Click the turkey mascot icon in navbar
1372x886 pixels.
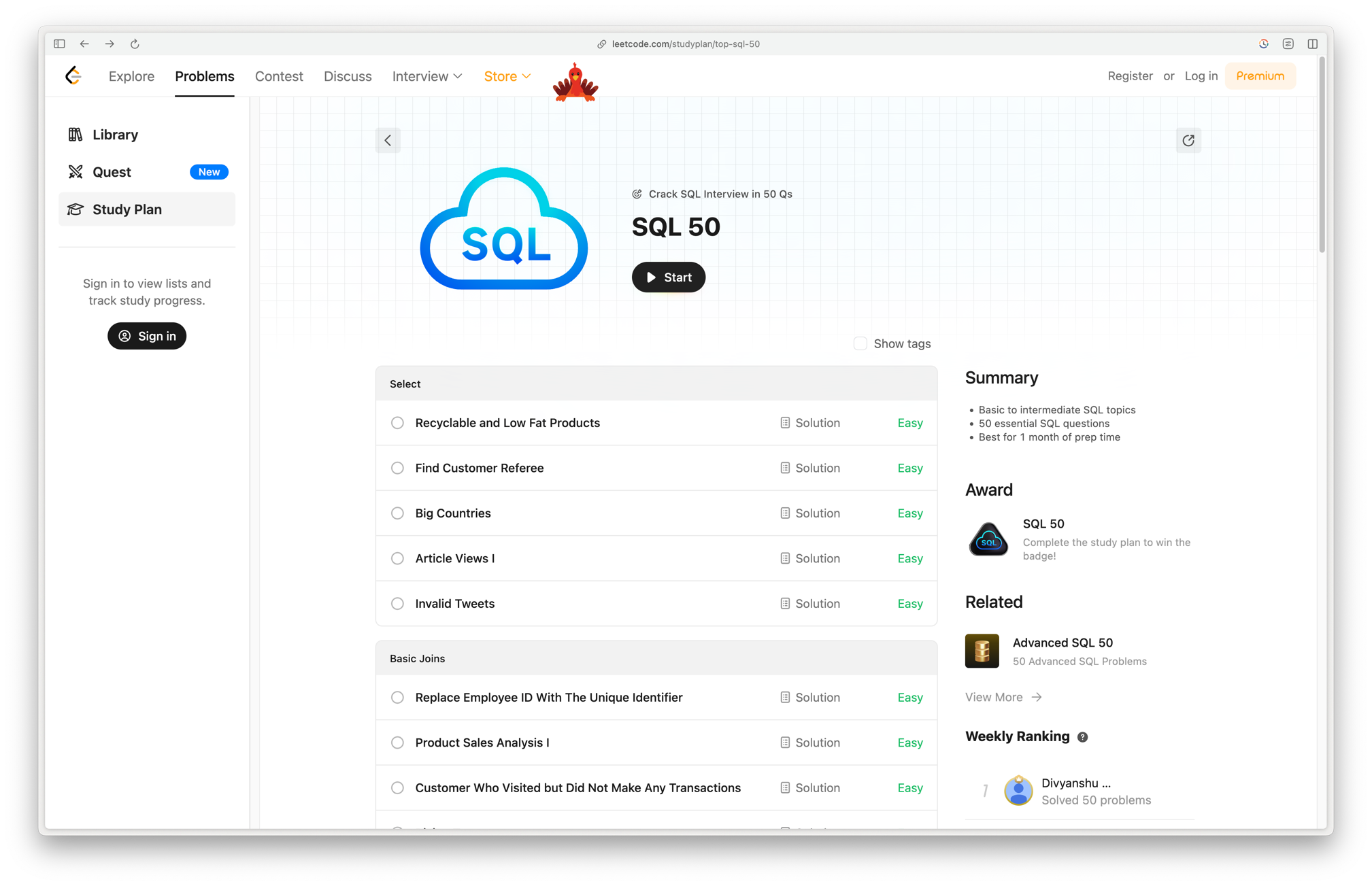pos(575,82)
